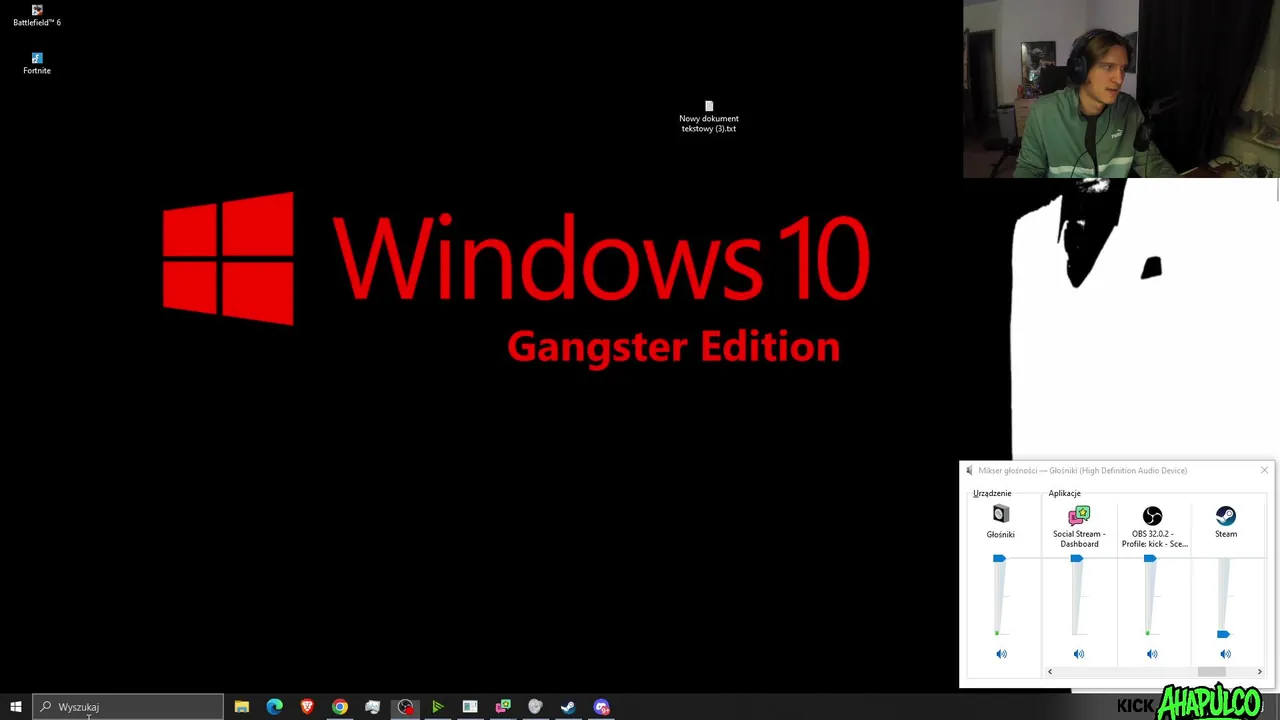Screen dimensions: 1280x720
Task: Click the Głośniki device label in mixer
Action: tap(1001, 534)
